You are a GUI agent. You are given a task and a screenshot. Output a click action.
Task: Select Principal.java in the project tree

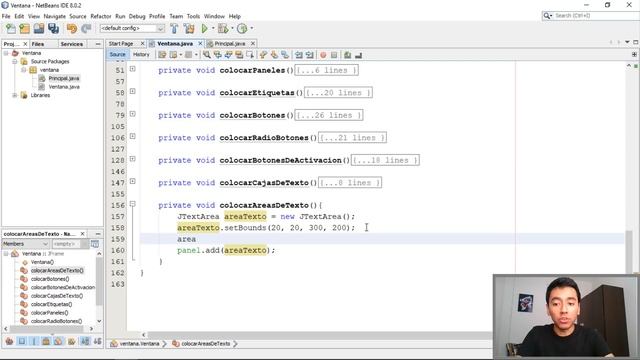point(64,78)
